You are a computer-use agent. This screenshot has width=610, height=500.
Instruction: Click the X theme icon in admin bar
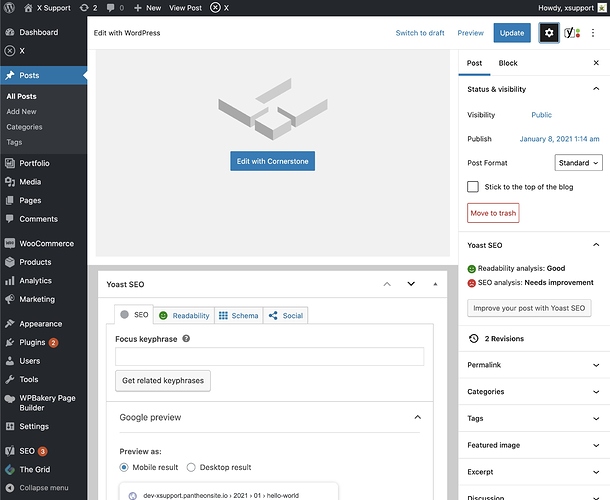(x=219, y=8)
